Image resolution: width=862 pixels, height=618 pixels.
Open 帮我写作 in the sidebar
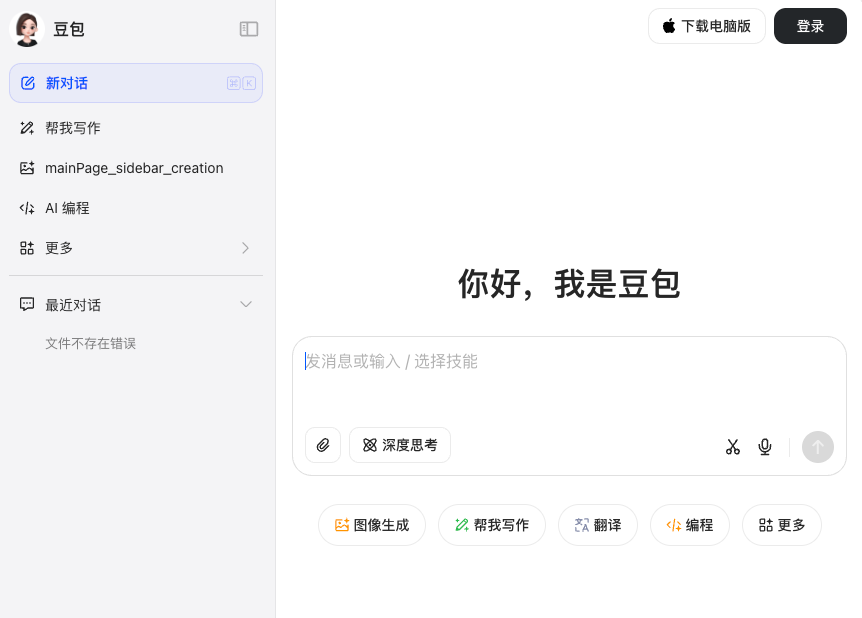(136, 128)
